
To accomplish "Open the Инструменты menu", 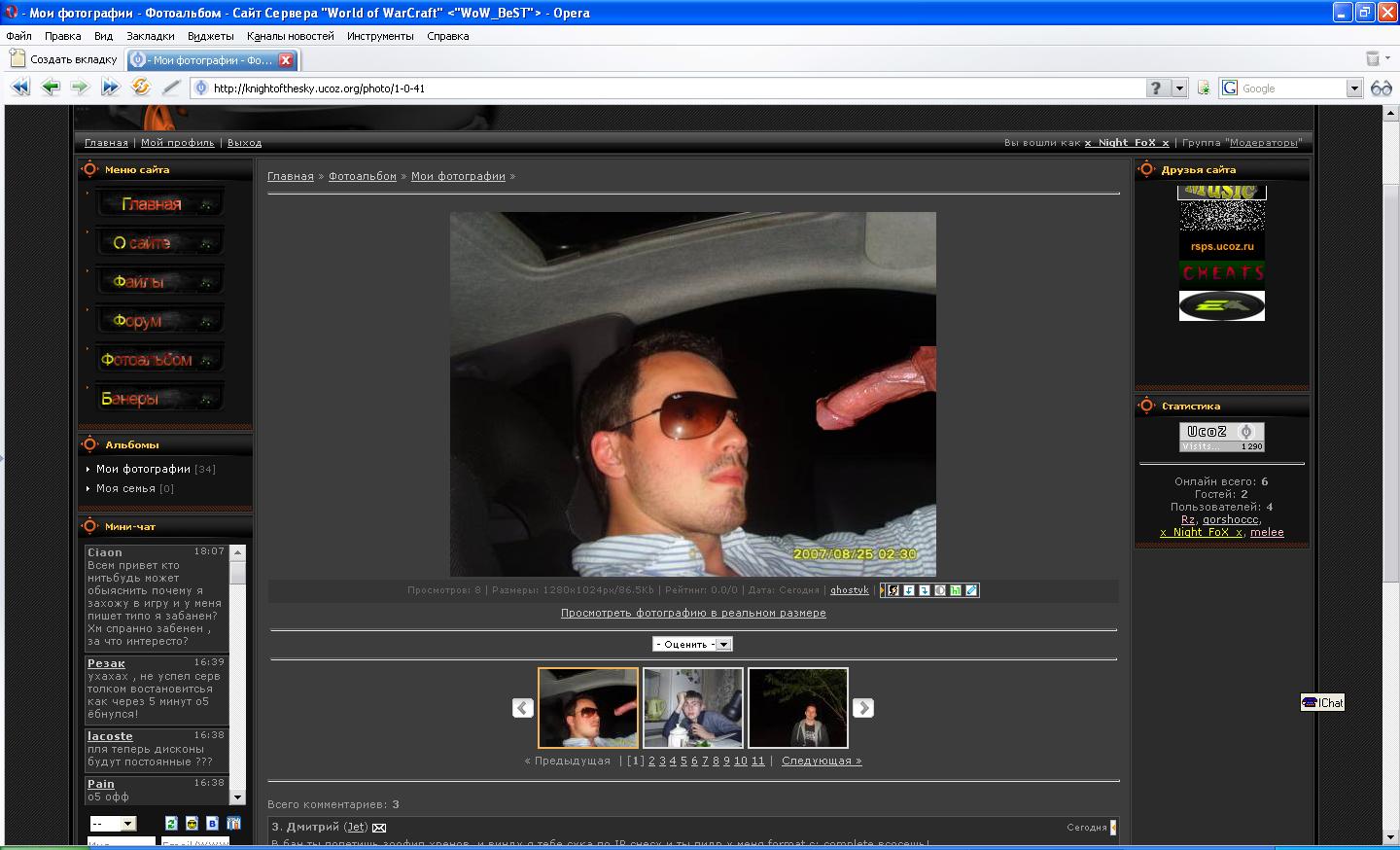I will [x=379, y=36].
